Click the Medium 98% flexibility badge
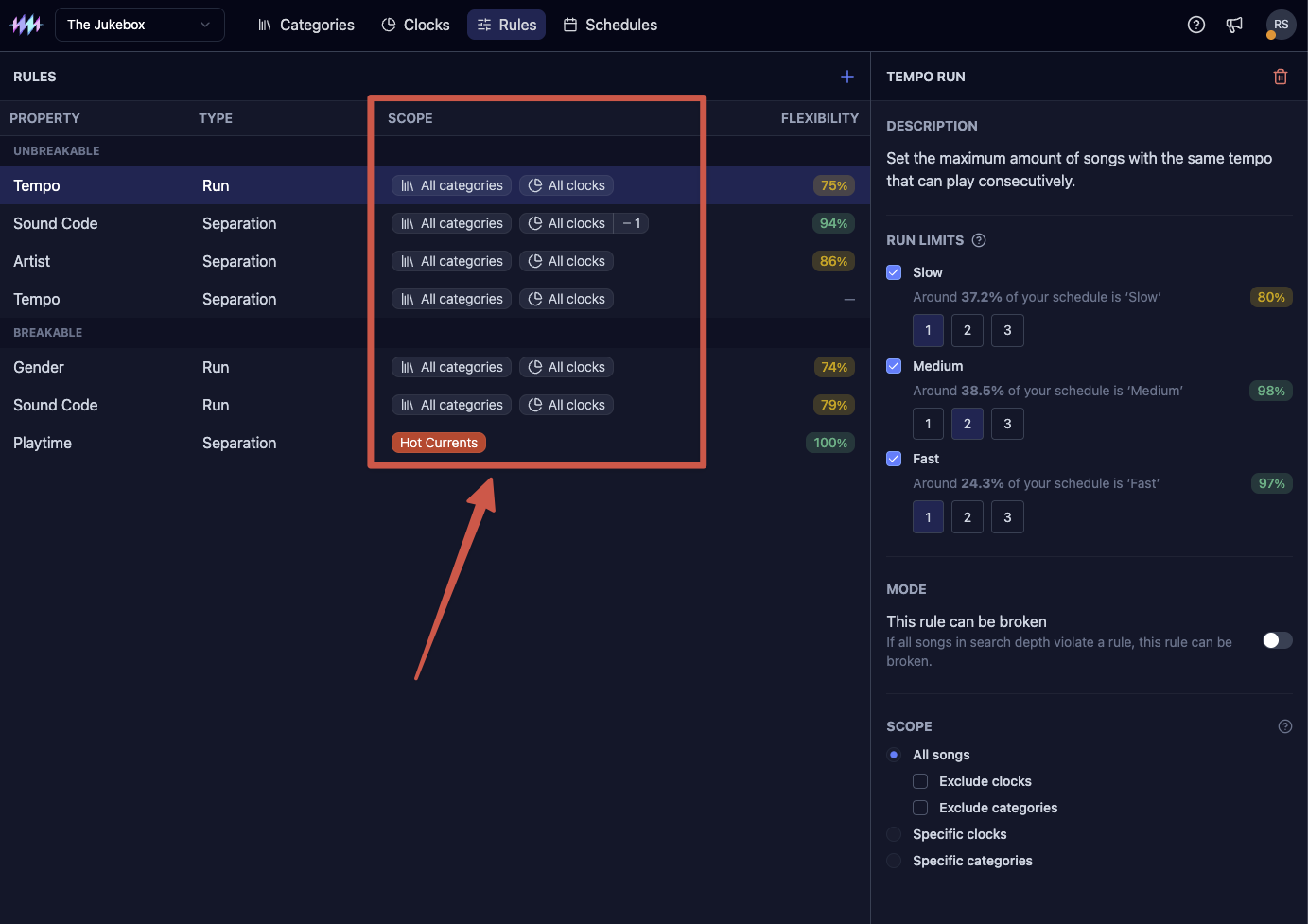 1271,391
